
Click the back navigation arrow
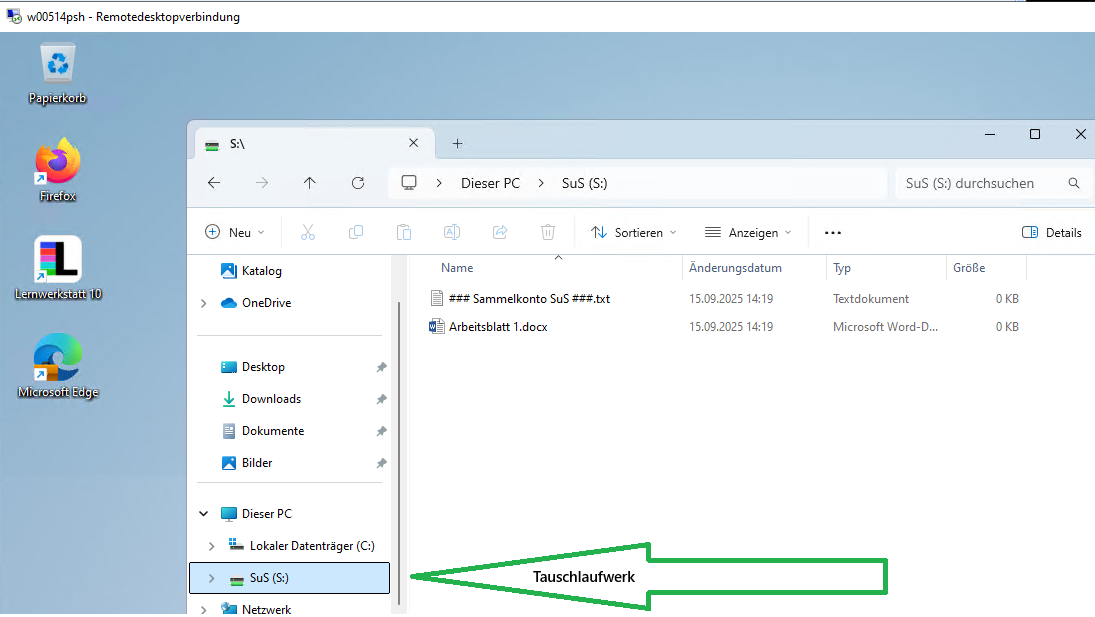214,183
